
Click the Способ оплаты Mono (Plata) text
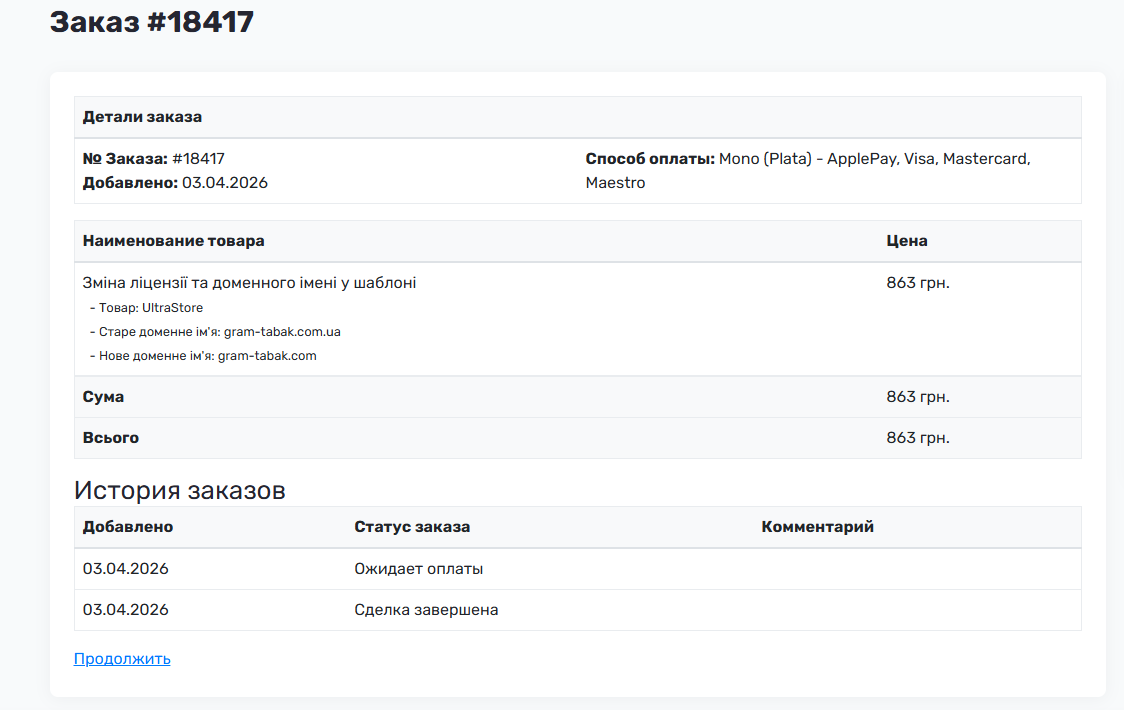tap(807, 159)
